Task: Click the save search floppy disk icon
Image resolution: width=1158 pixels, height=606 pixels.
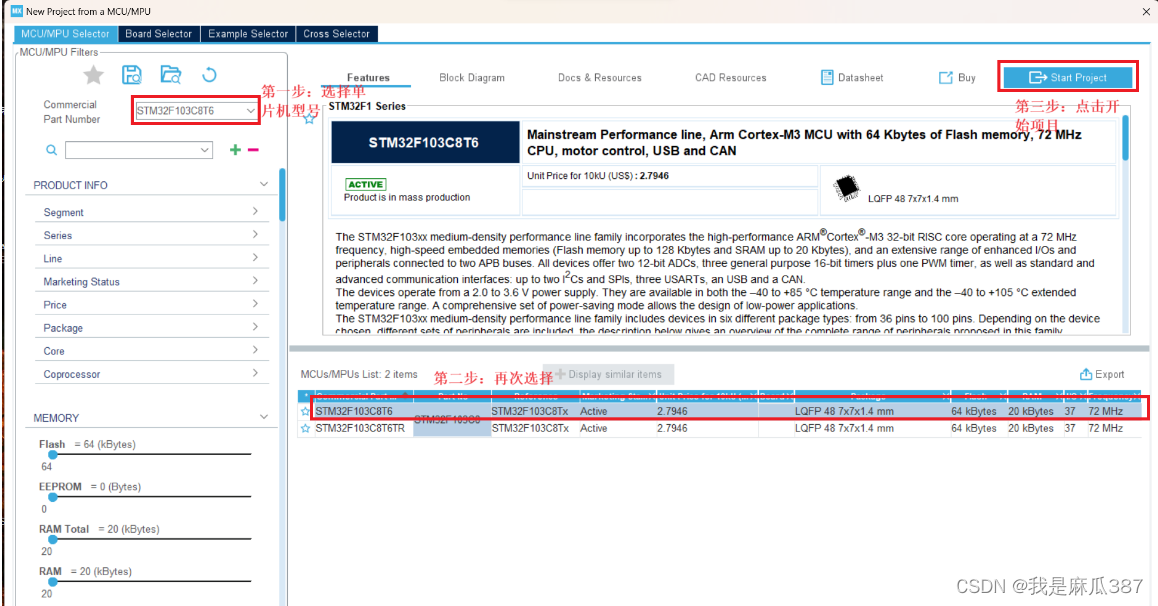Action: pos(132,75)
